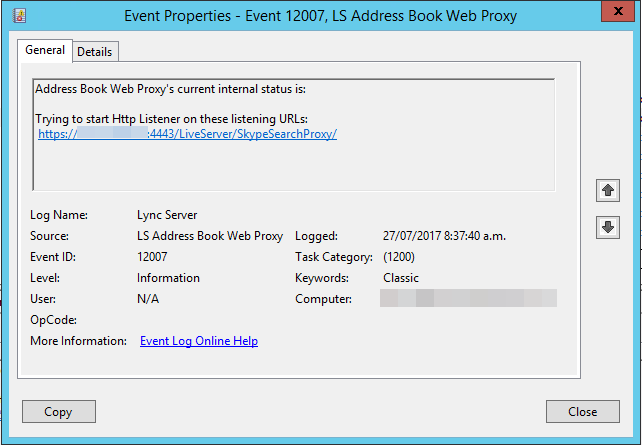The width and height of the screenshot is (642, 445).
Task: Click the down arrow for next event
Action: [x=607, y=227]
